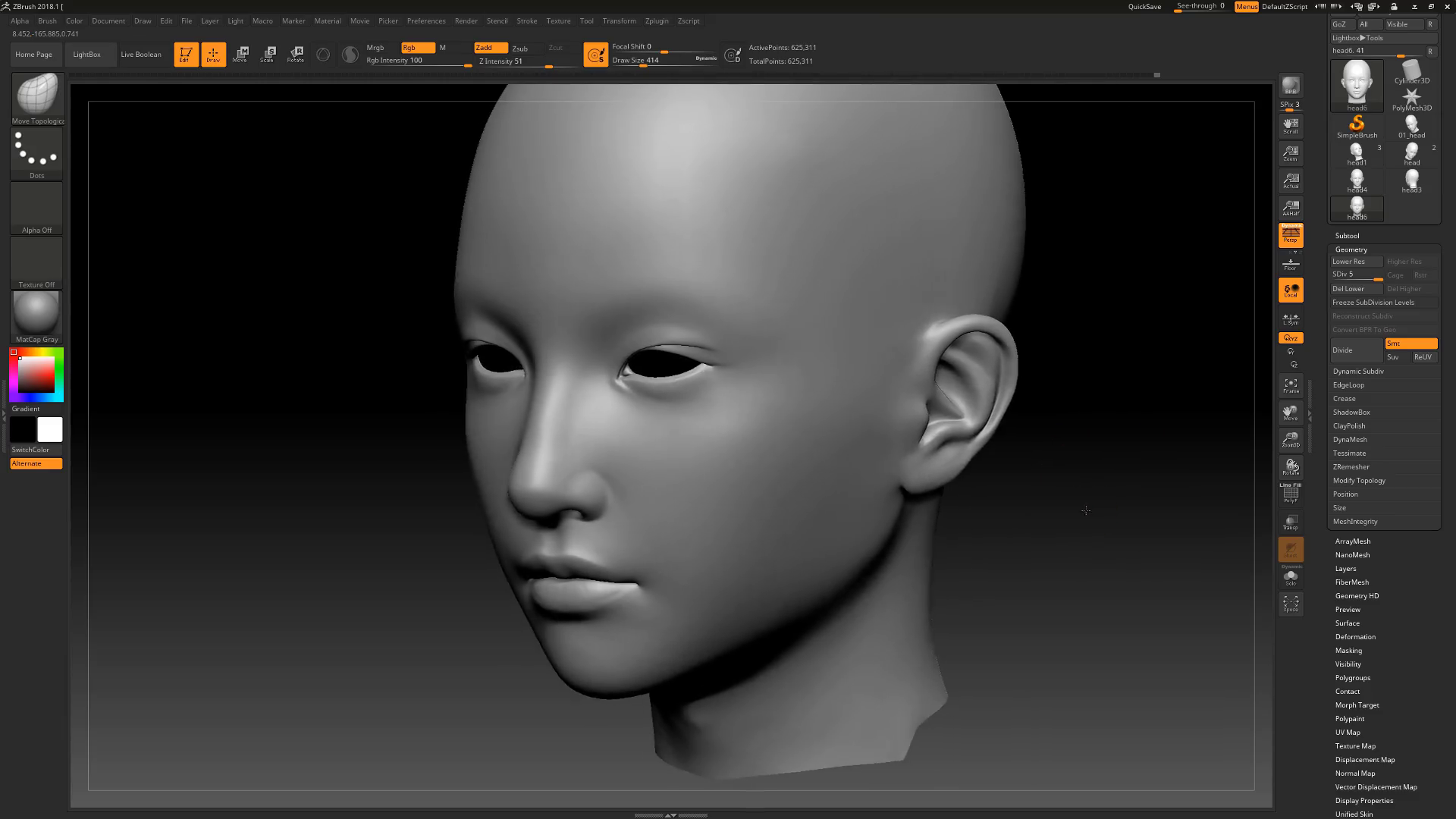Screen dimensions: 1456x819
Task: Select the Rotate transform icon
Action: 296,54
